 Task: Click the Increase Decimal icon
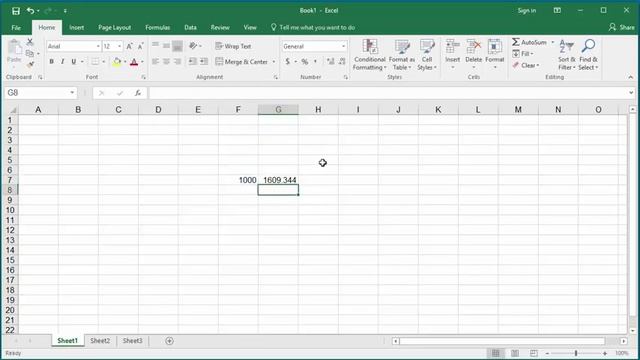click(331, 62)
